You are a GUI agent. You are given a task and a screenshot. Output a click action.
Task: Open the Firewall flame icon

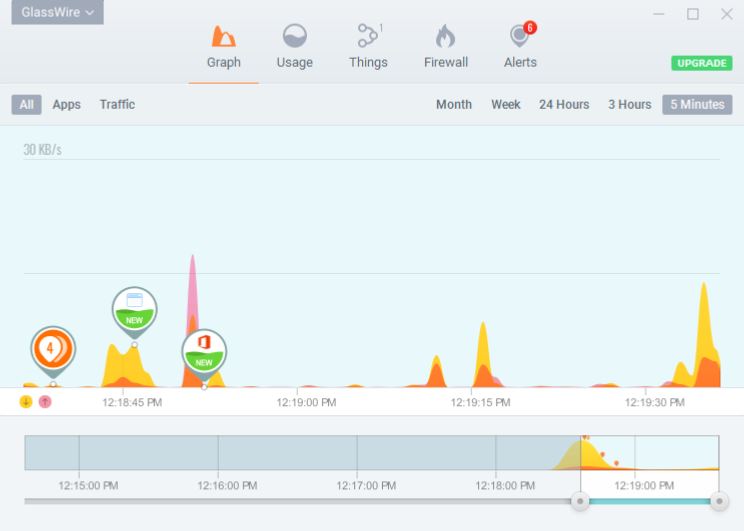[445, 38]
